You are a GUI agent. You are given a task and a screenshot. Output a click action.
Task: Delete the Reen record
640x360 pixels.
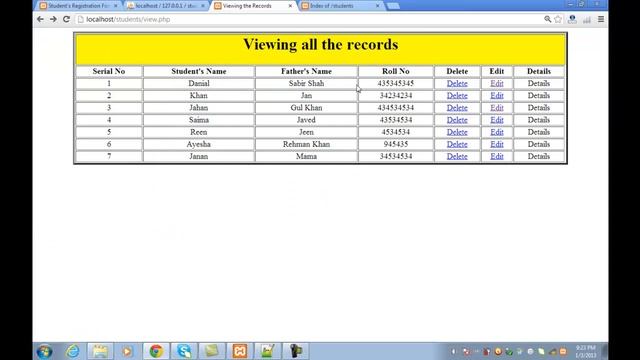pos(457,132)
